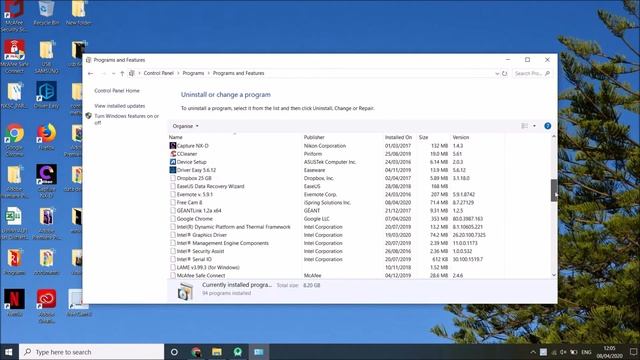This screenshot has height=360, width=640.
Task: Expand the view options dropdown arrow
Action: pos(534,126)
